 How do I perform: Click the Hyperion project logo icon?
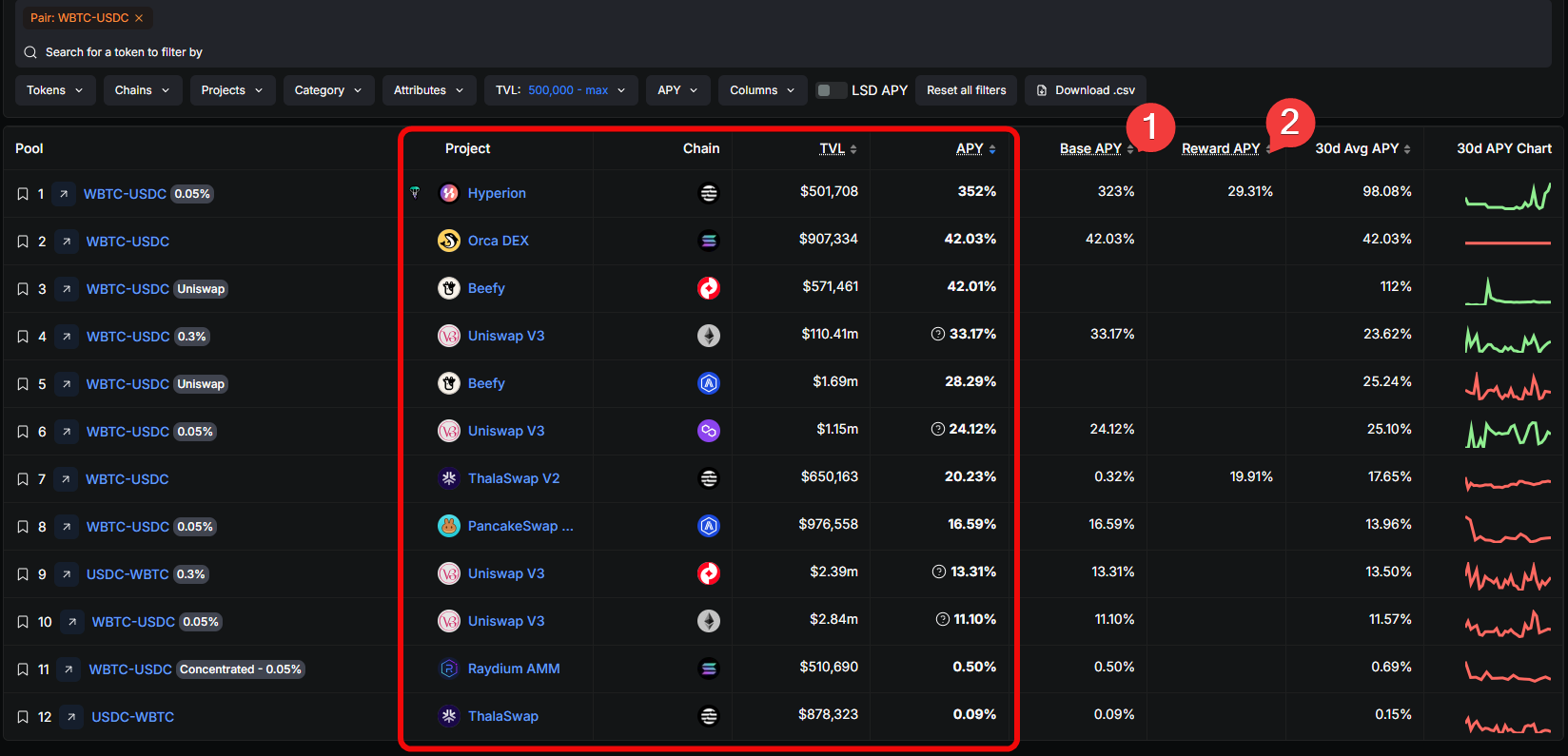[449, 193]
